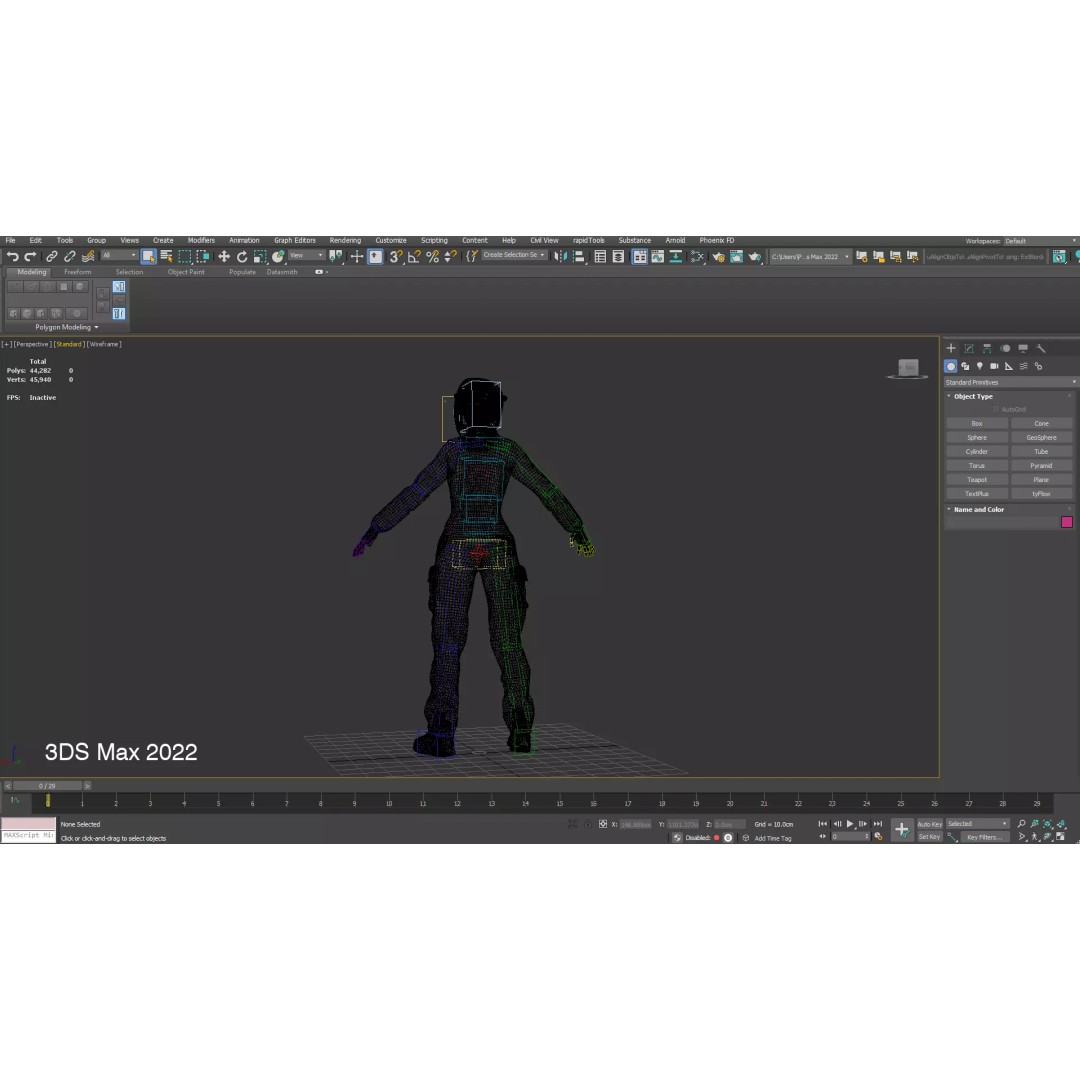Viewport: 1080px width, 1080px height.
Task: Toggle Keyboard Shortcut Override icon
Action: point(375,257)
